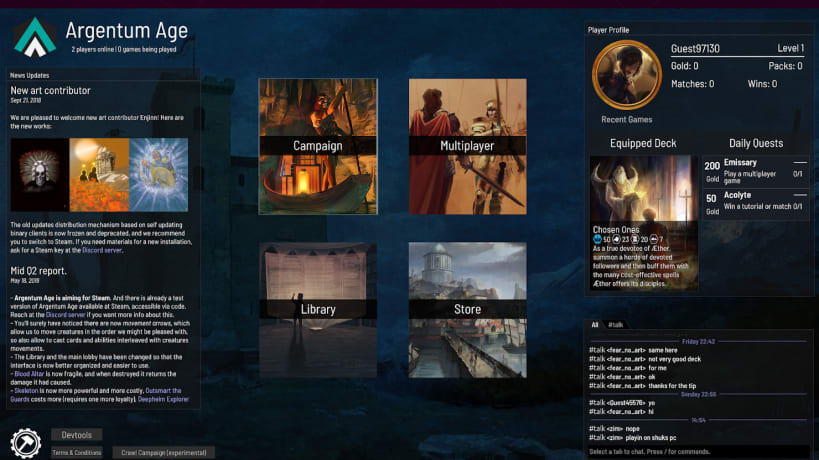Switch to Daily Quests tab
This screenshot has height=460, width=819.
[x=756, y=143]
